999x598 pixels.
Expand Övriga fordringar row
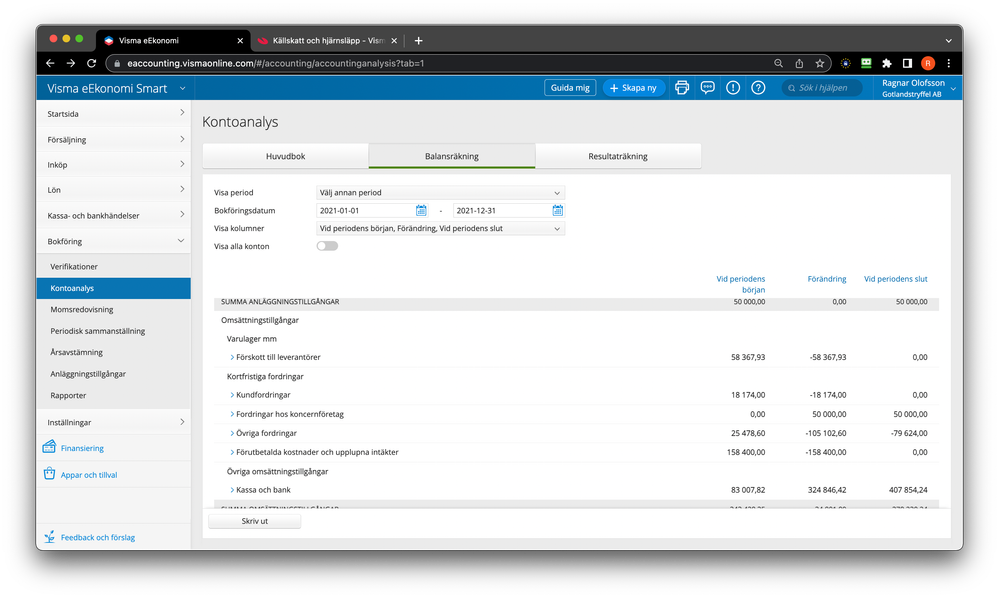(232, 433)
